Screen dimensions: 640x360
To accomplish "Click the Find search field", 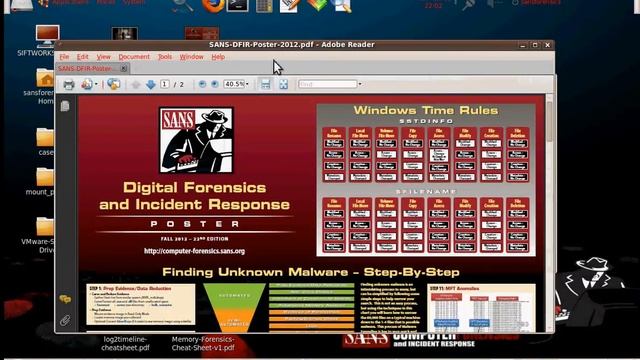I will (327, 84).
